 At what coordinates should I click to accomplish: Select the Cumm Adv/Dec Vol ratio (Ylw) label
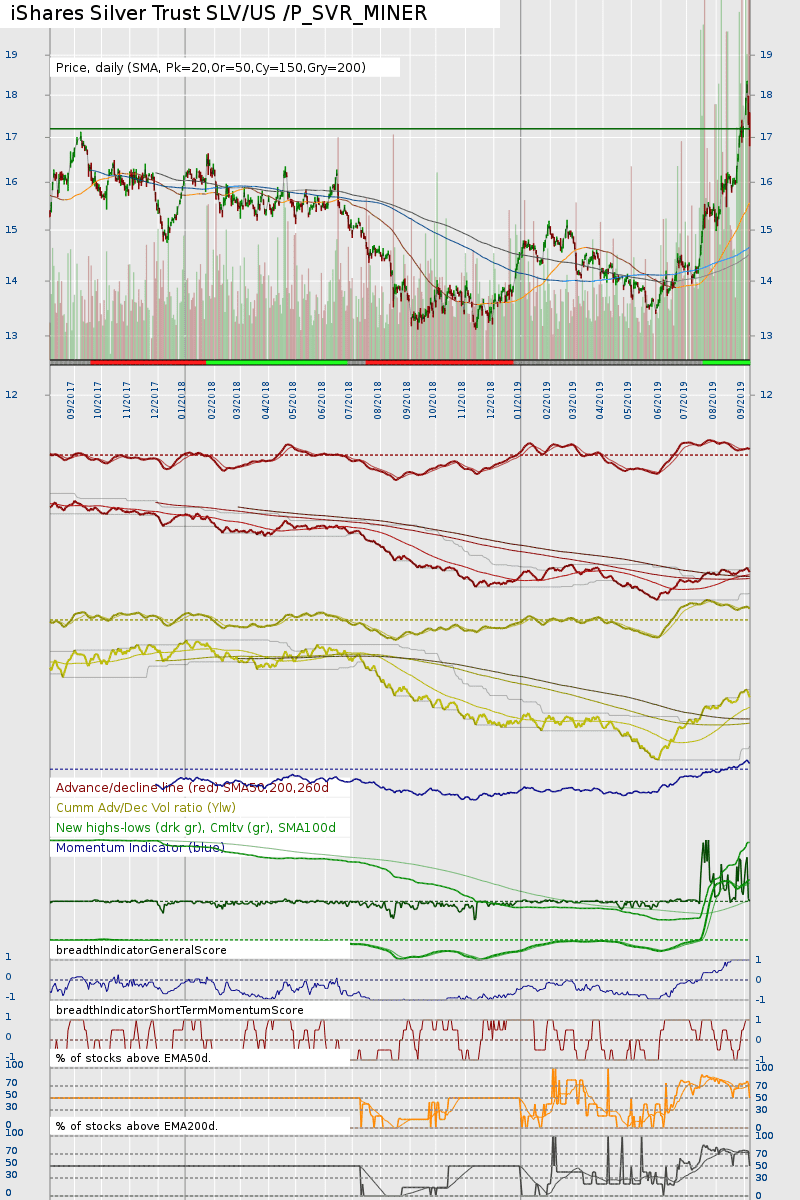[x=146, y=808]
